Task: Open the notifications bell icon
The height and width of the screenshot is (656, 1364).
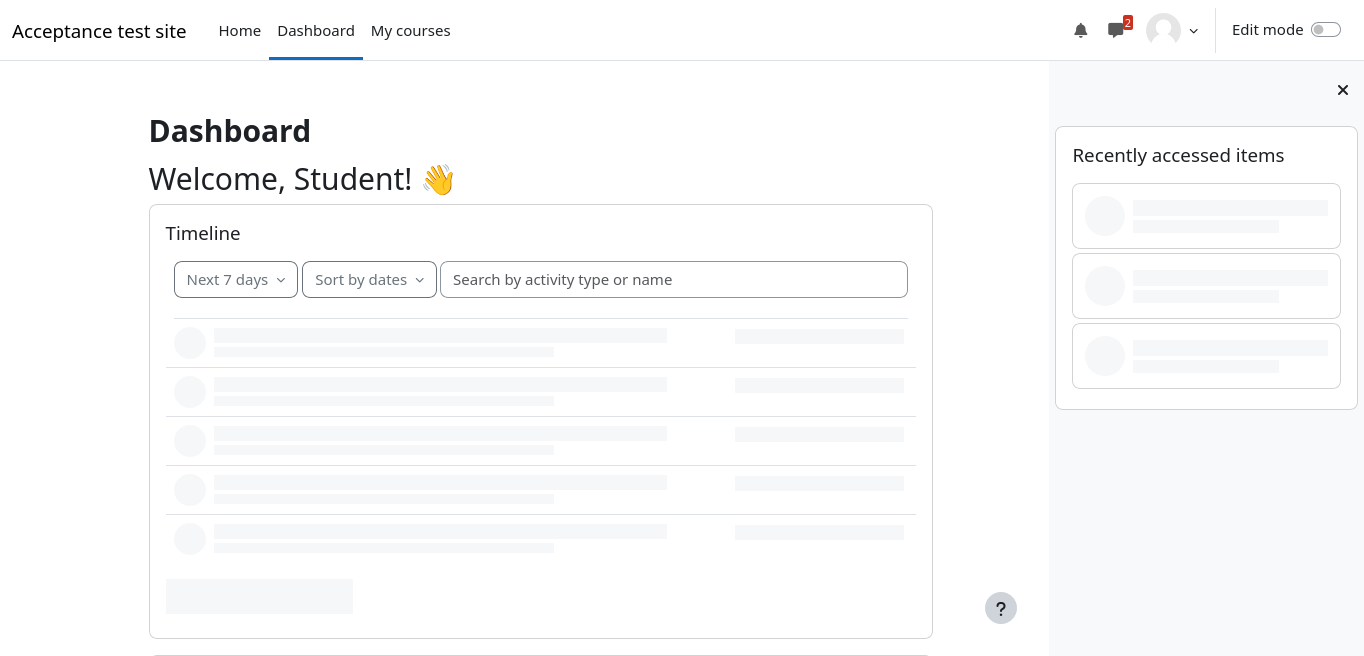Action: click(x=1080, y=30)
